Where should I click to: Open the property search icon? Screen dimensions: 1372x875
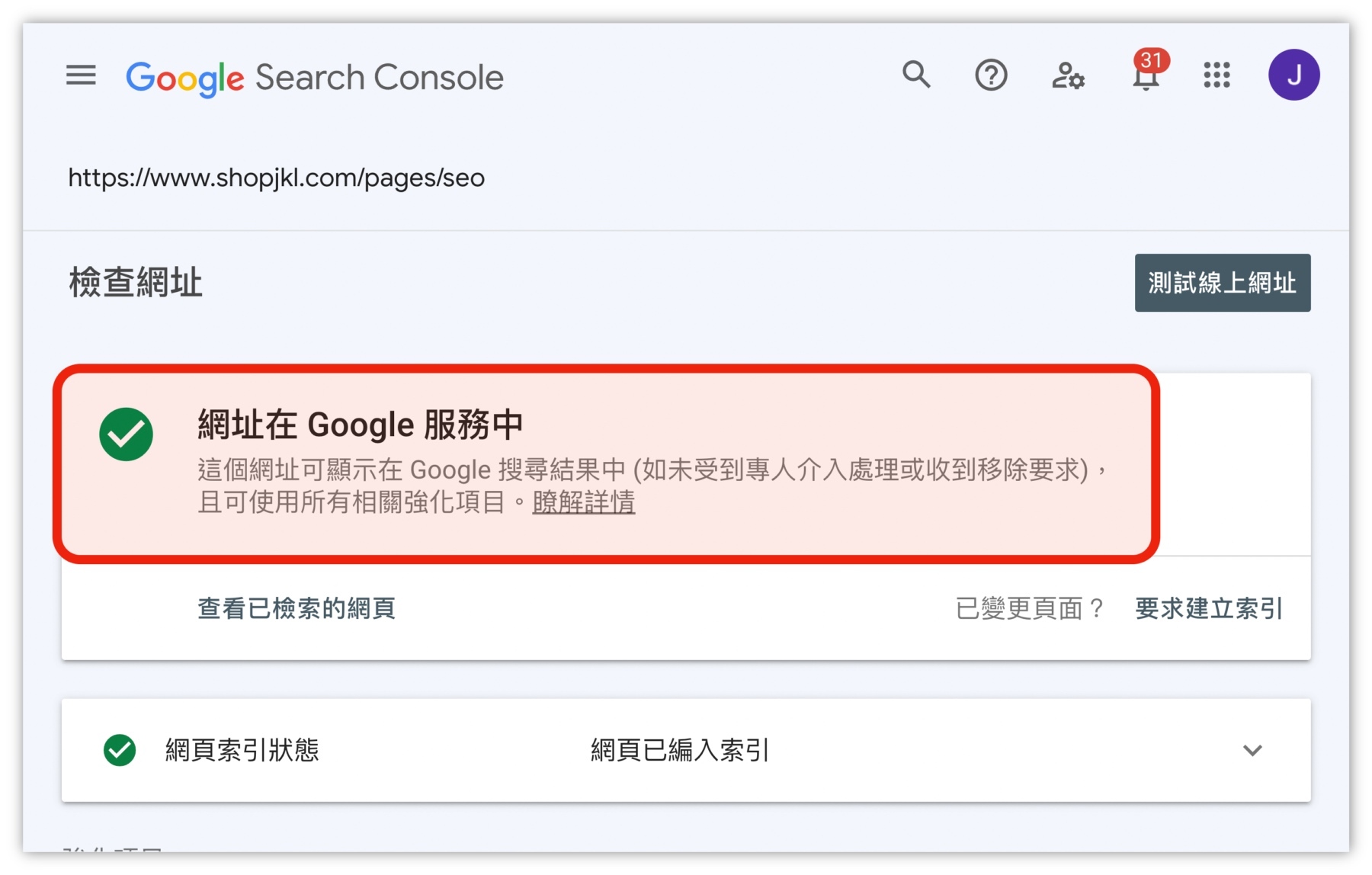[916, 75]
